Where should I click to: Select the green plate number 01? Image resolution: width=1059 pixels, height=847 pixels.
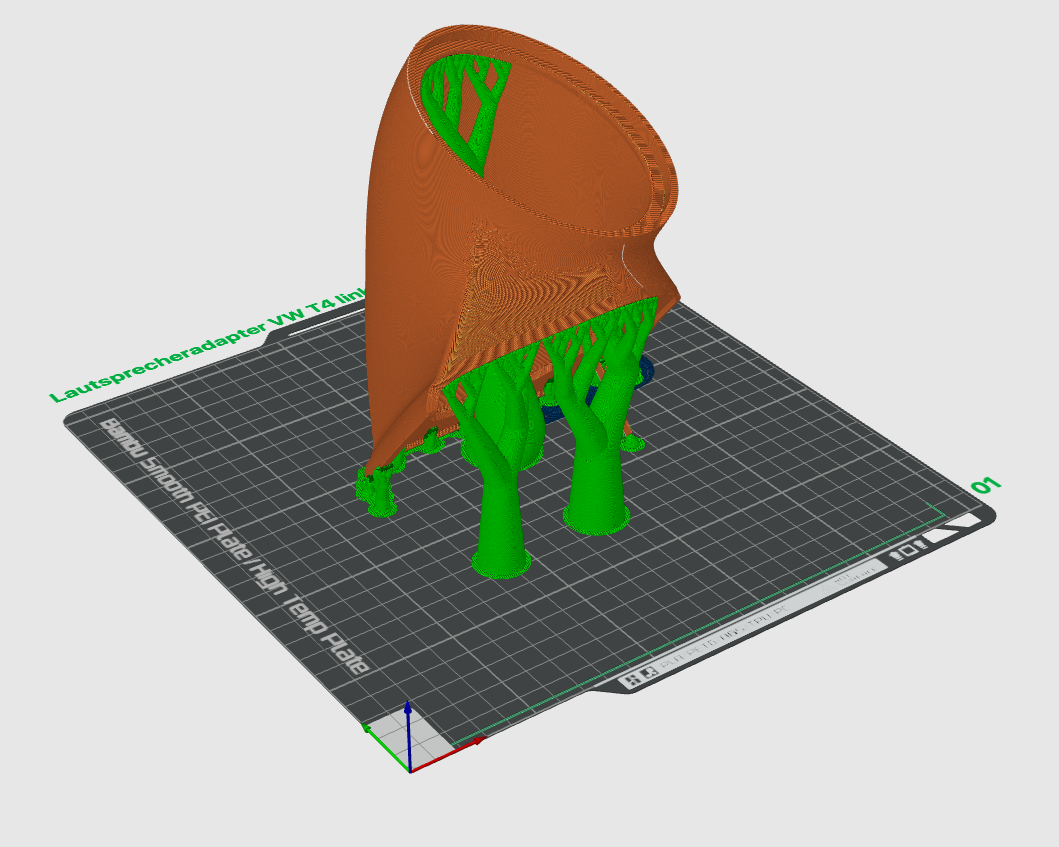986,486
